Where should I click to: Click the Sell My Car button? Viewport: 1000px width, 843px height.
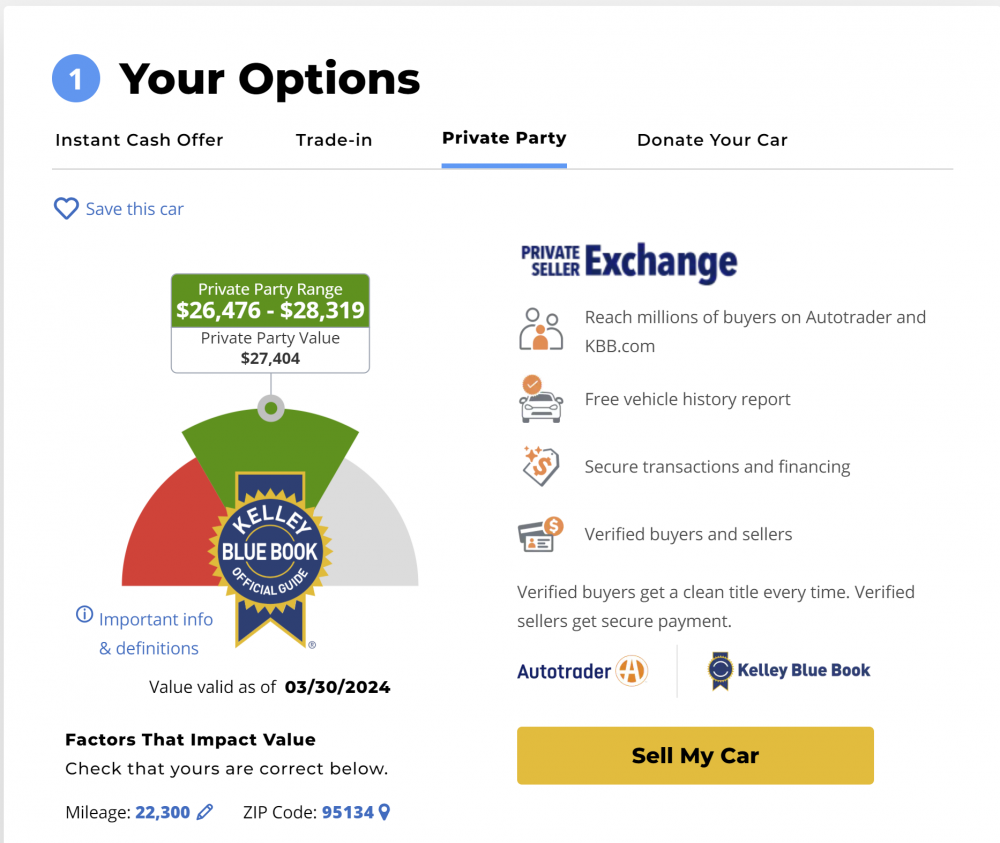(x=695, y=756)
